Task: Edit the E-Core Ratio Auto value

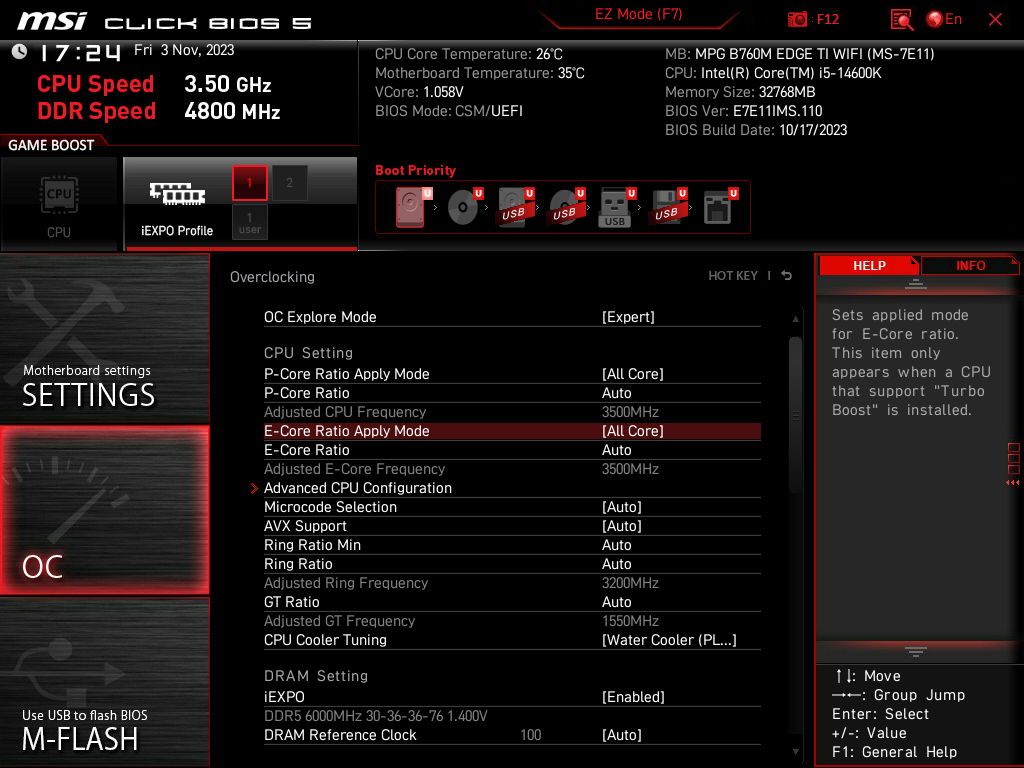Action: pos(616,450)
